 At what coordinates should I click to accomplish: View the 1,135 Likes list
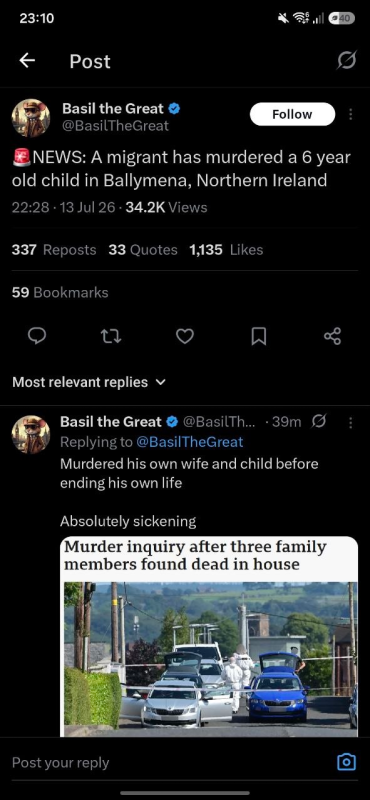click(226, 250)
